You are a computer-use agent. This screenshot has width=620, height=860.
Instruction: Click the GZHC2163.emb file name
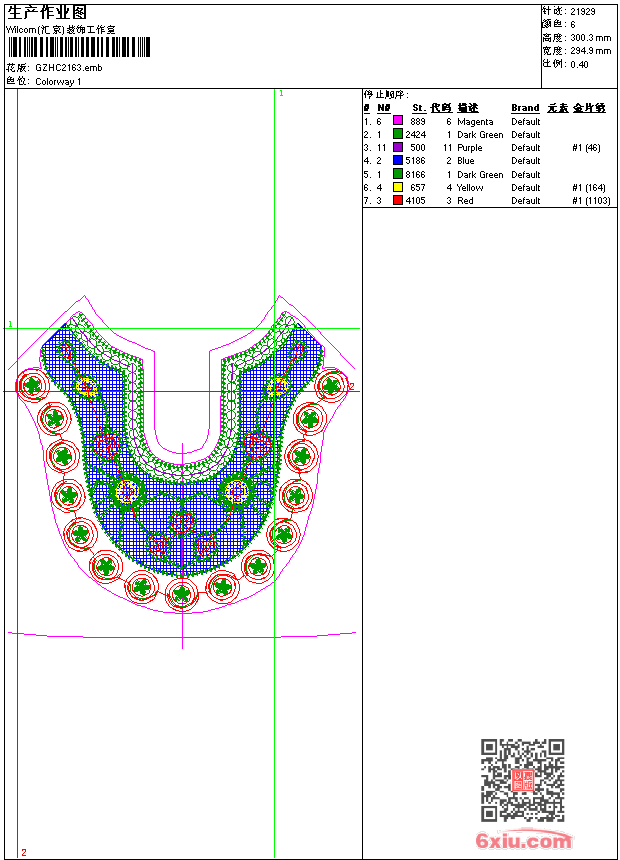point(68,68)
